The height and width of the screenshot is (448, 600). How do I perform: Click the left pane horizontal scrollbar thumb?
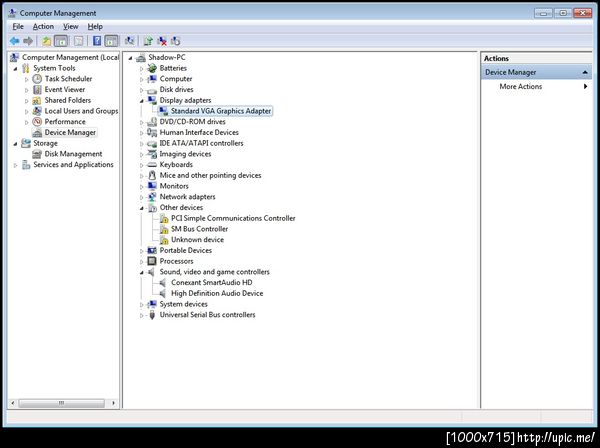click(x=61, y=403)
